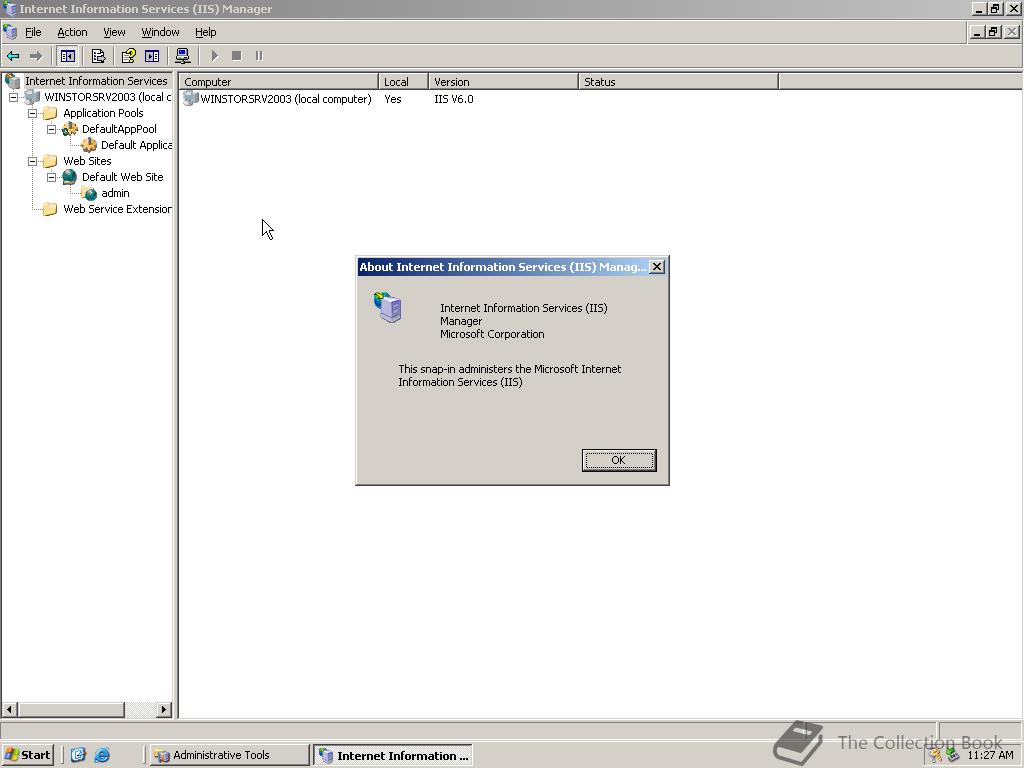Click the server icon in About dialog

[388, 307]
